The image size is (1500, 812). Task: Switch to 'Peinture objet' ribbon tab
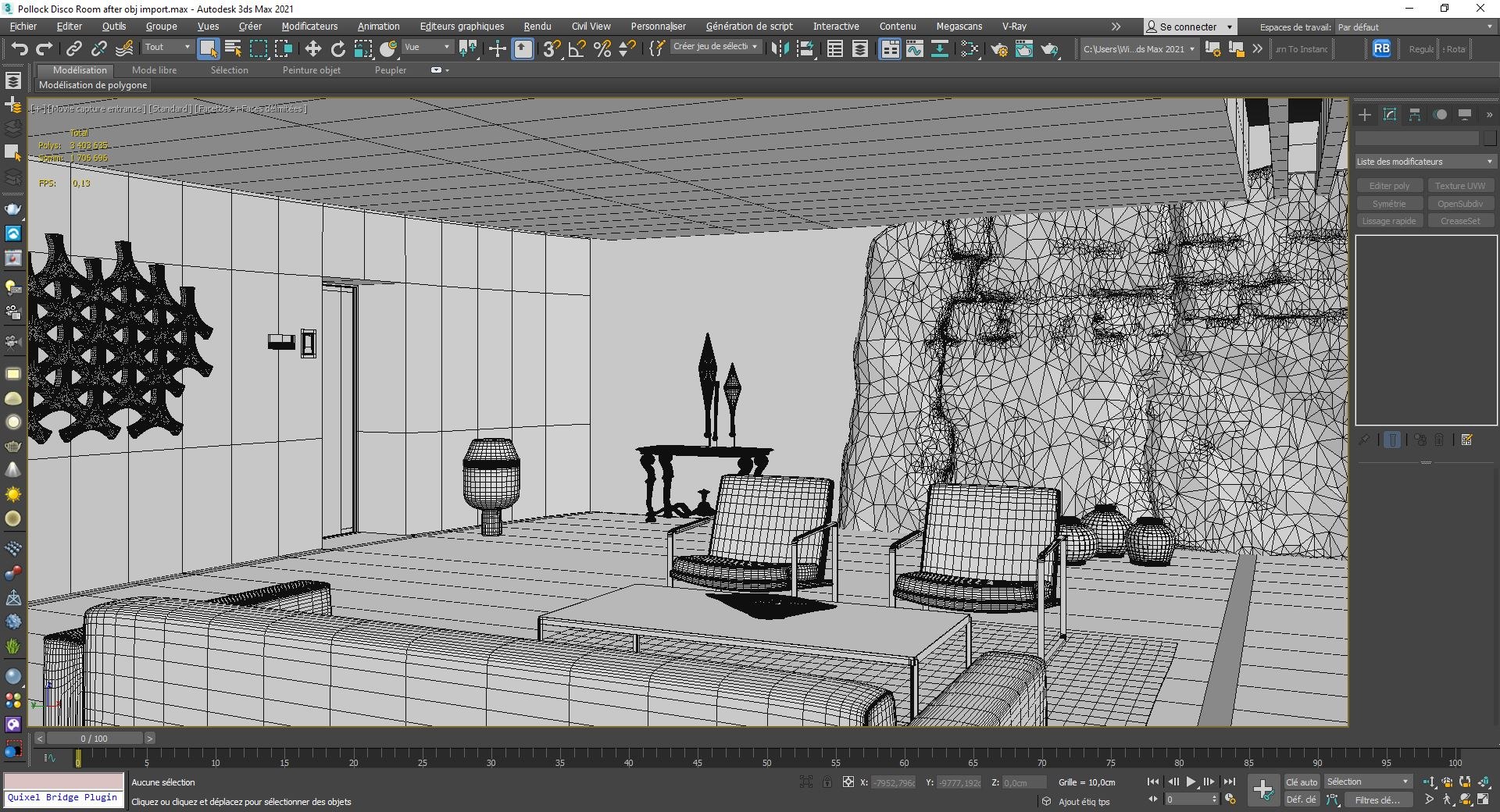pos(312,70)
